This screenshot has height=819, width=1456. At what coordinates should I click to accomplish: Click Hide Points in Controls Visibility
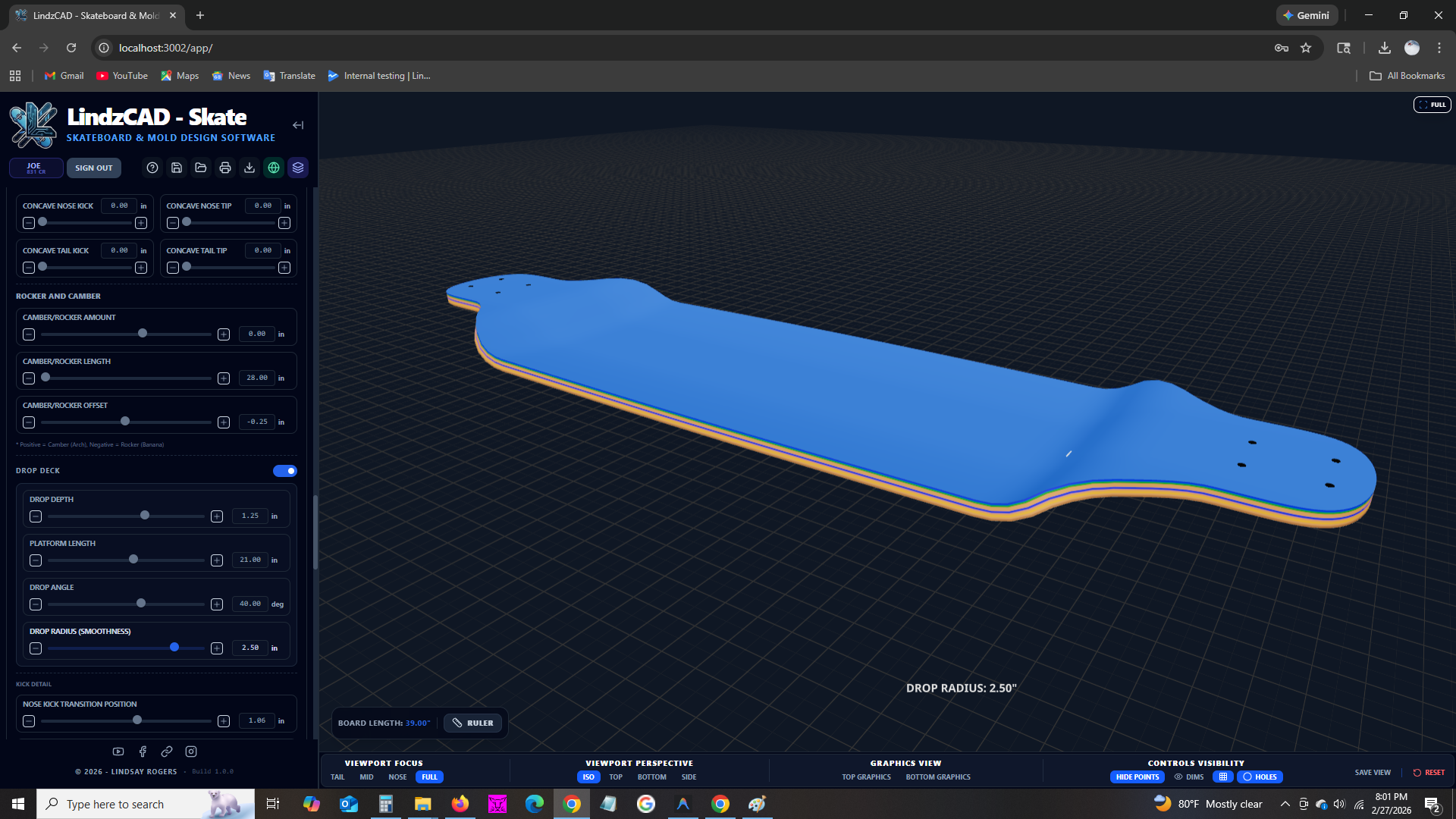pos(1137,777)
